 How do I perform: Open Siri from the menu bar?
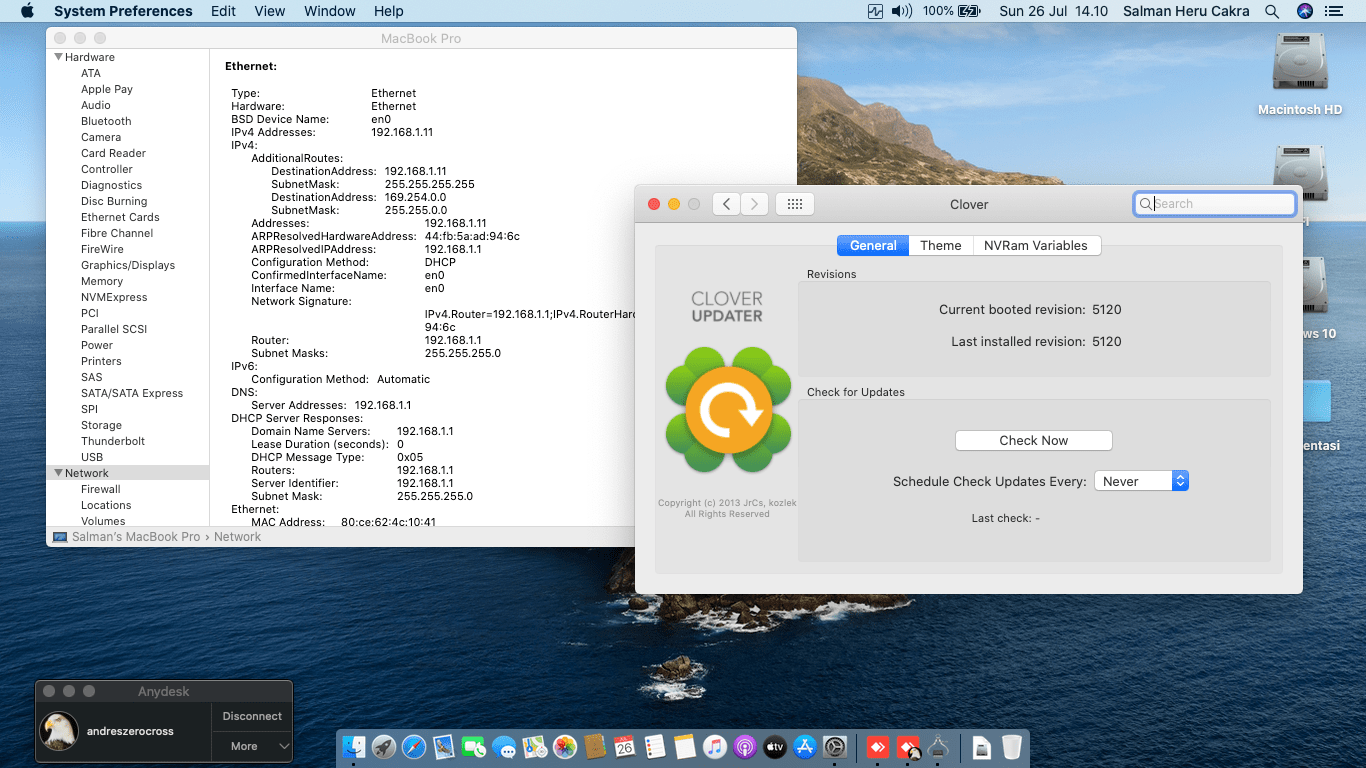tap(1304, 11)
